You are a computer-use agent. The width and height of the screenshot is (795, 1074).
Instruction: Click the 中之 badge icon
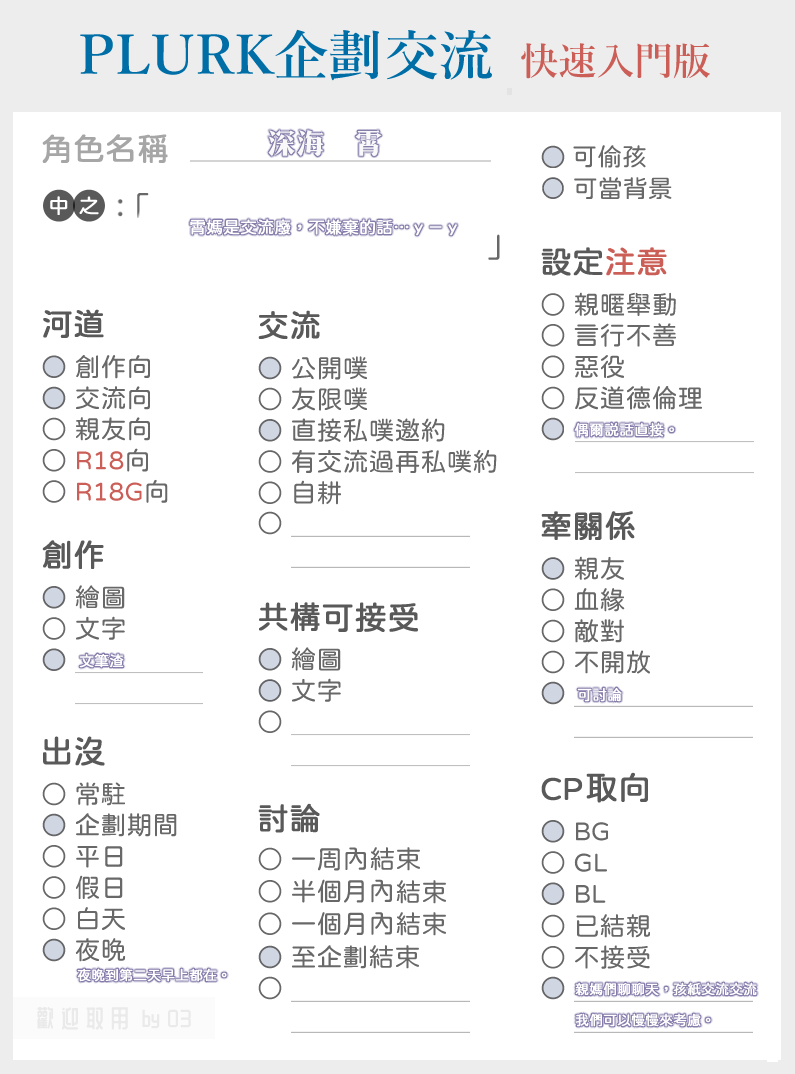click(x=74, y=205)
